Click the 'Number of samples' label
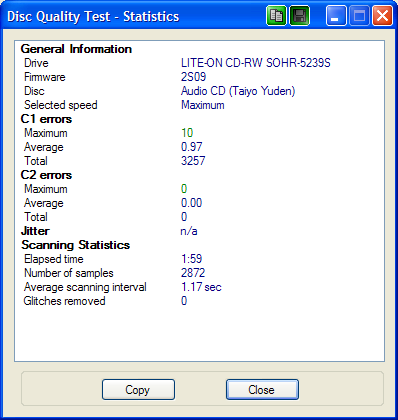Screen dimensions: 398x420 click(69, 273)
